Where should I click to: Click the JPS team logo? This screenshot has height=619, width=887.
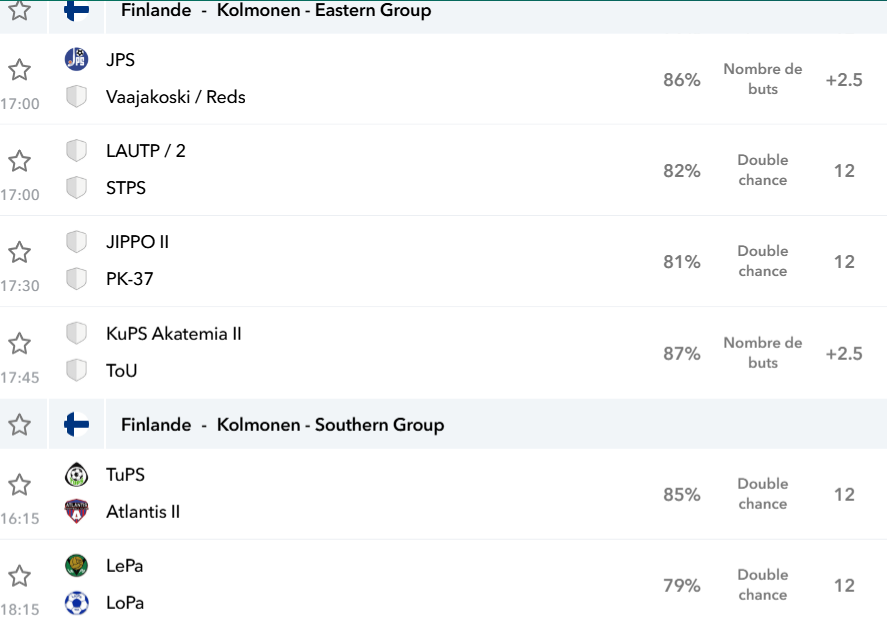tap(76, 59)
